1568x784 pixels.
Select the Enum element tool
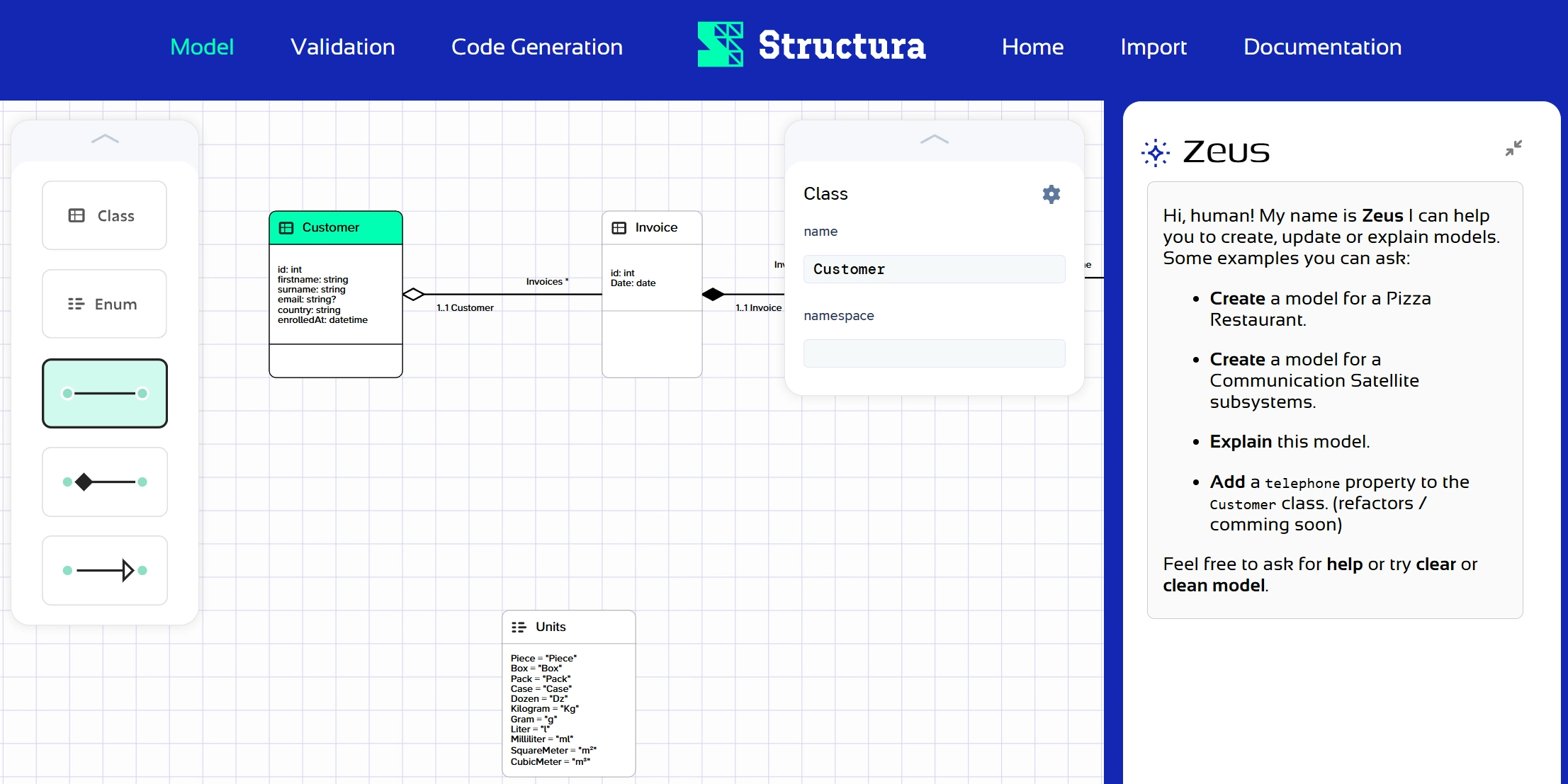pos(104,304)
